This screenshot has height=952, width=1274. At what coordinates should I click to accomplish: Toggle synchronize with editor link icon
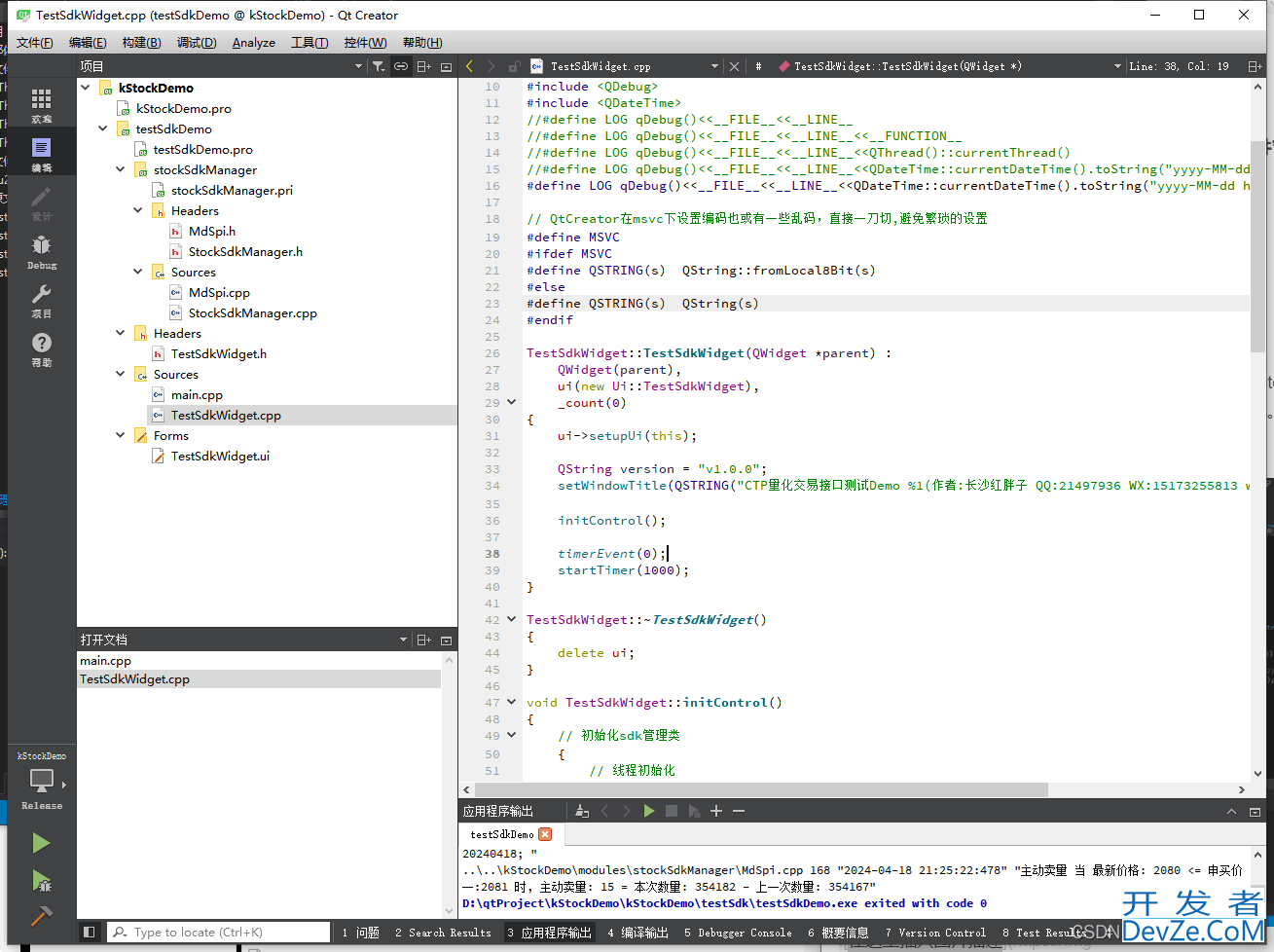(x=401, y=66)
